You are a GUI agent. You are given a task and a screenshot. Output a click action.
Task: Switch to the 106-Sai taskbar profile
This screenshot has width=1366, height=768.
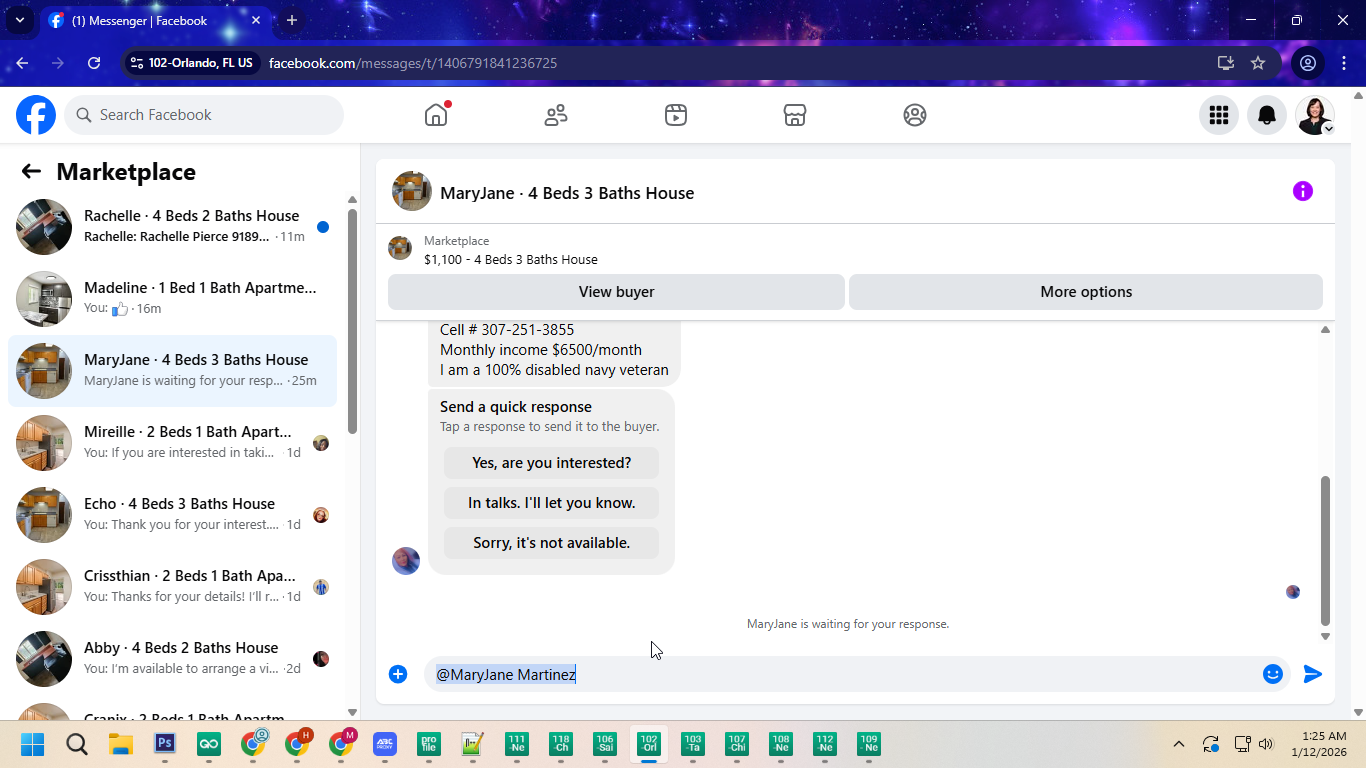click(605, 744)
